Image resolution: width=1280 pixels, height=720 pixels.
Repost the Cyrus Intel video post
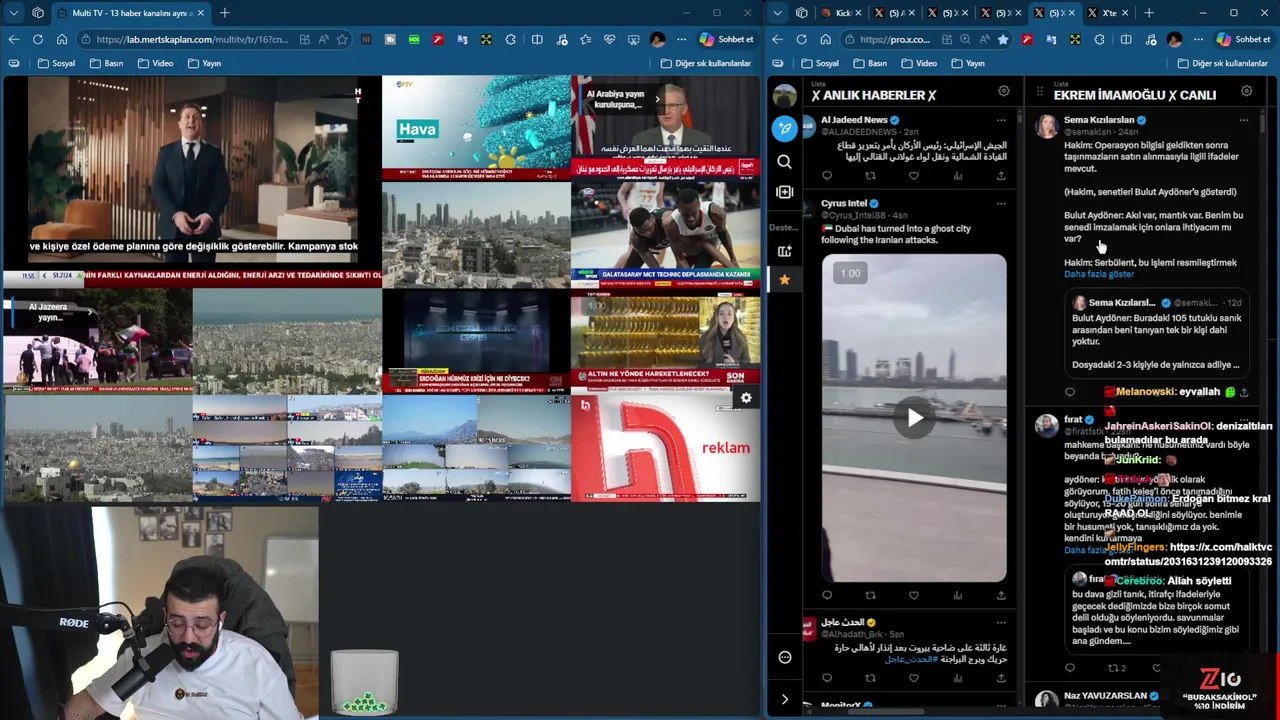coord(870,595)
